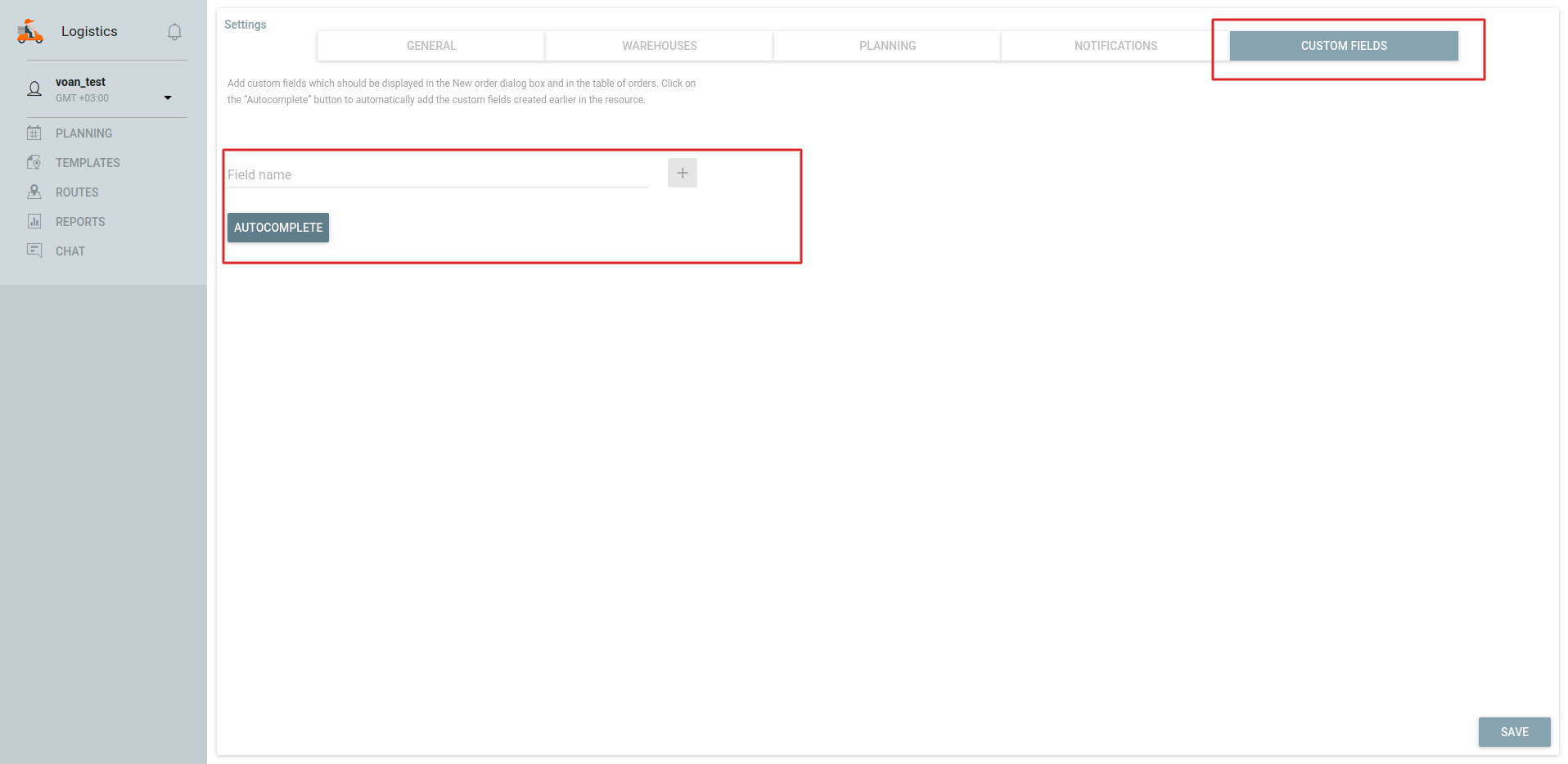Expand the voan_test account dropdown arrow

pyautogui.click(x=168, y=97)
